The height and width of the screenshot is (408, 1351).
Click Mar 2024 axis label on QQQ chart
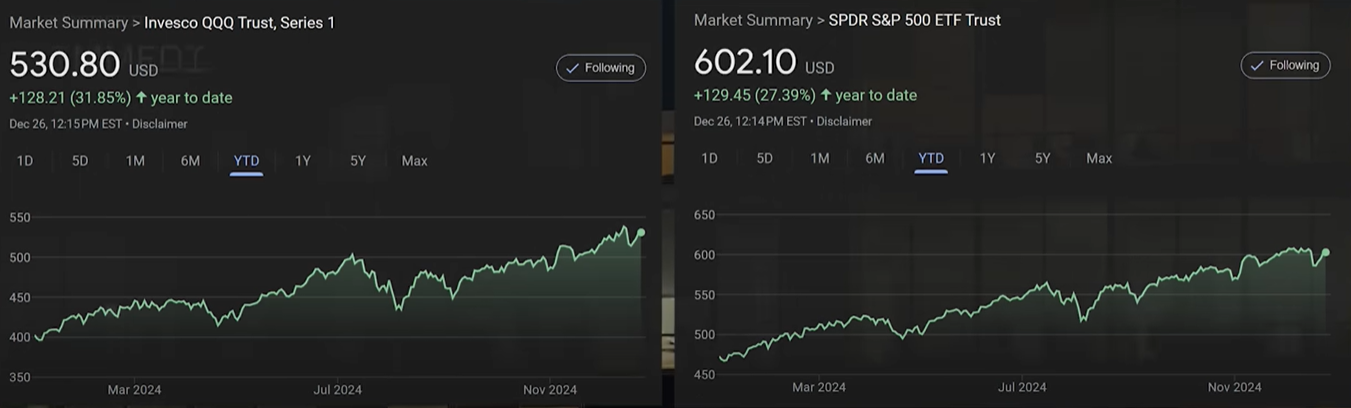coord(134,390)
